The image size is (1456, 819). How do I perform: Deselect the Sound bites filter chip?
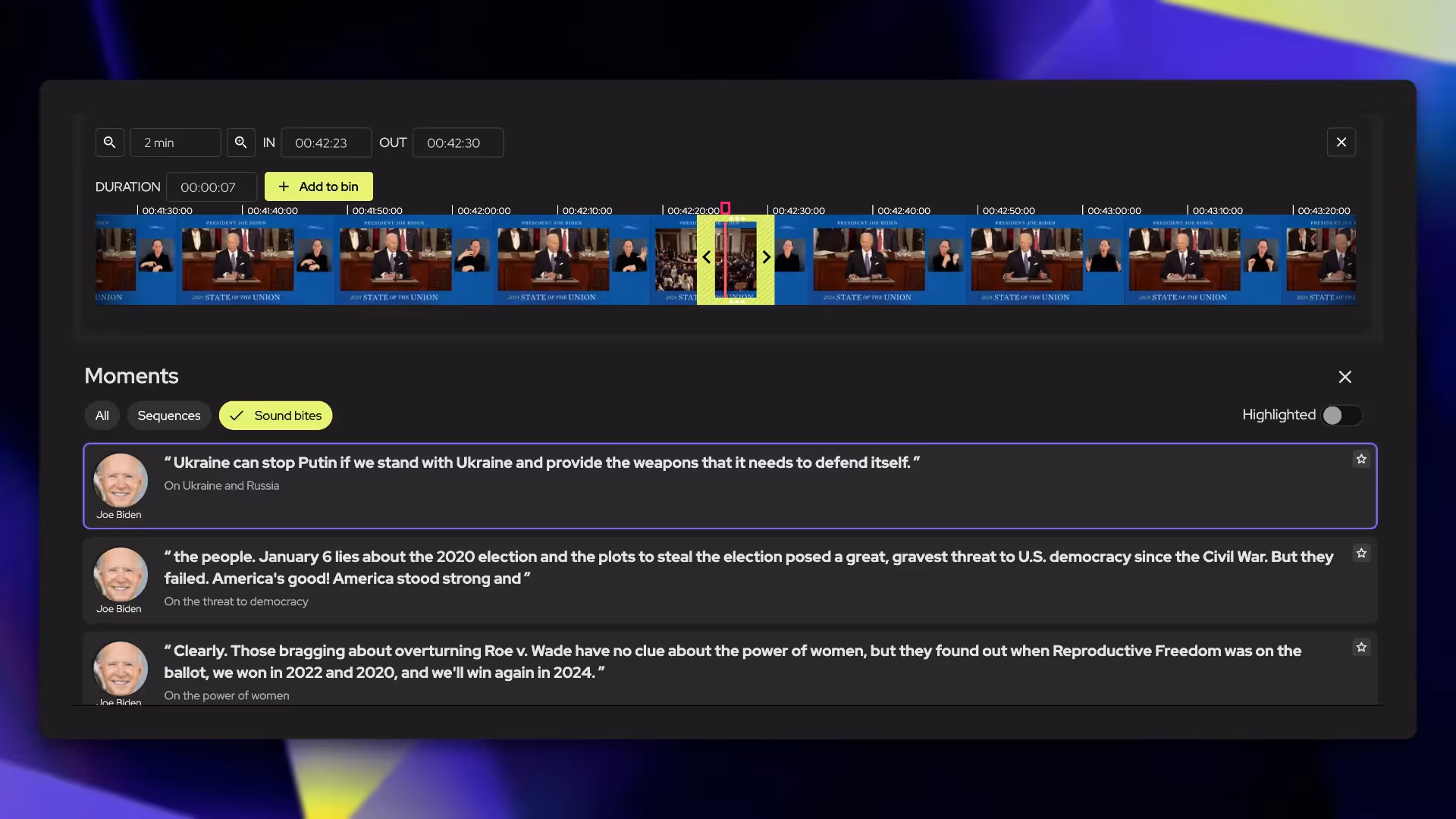coord(275,416)
